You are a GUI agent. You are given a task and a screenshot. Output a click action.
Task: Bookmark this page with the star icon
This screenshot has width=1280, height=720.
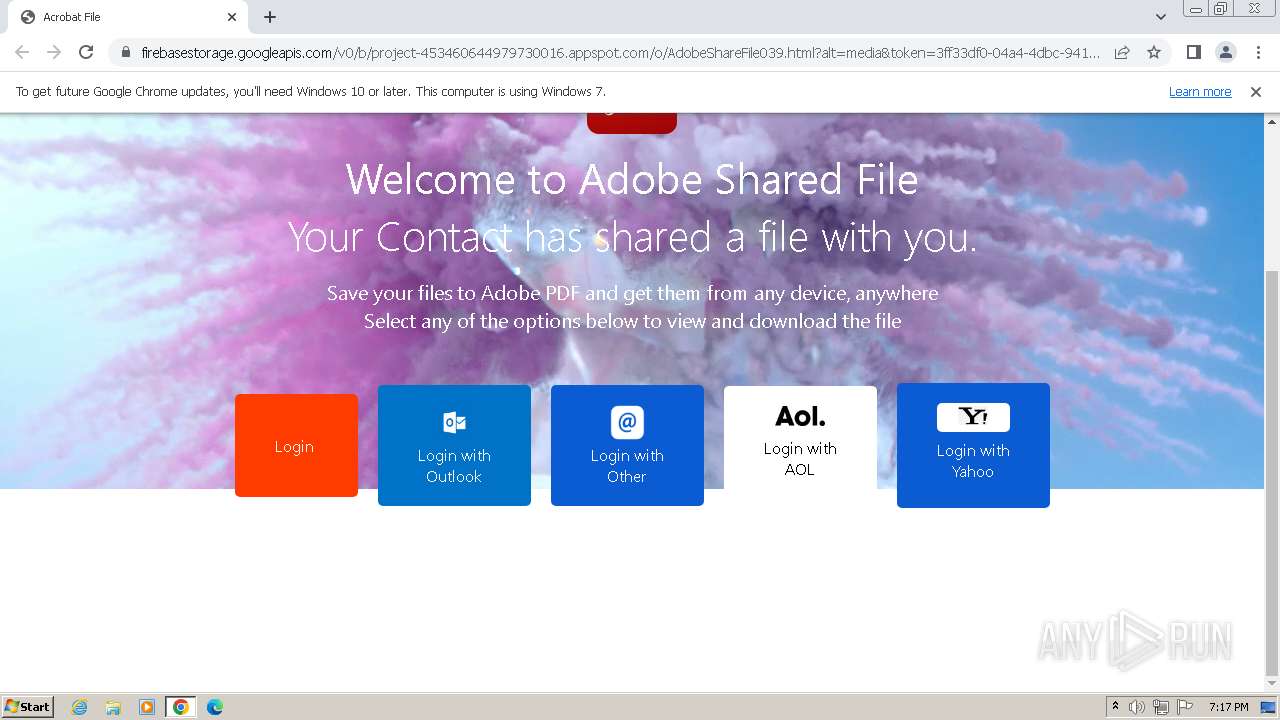click(x=1154, y=52)
